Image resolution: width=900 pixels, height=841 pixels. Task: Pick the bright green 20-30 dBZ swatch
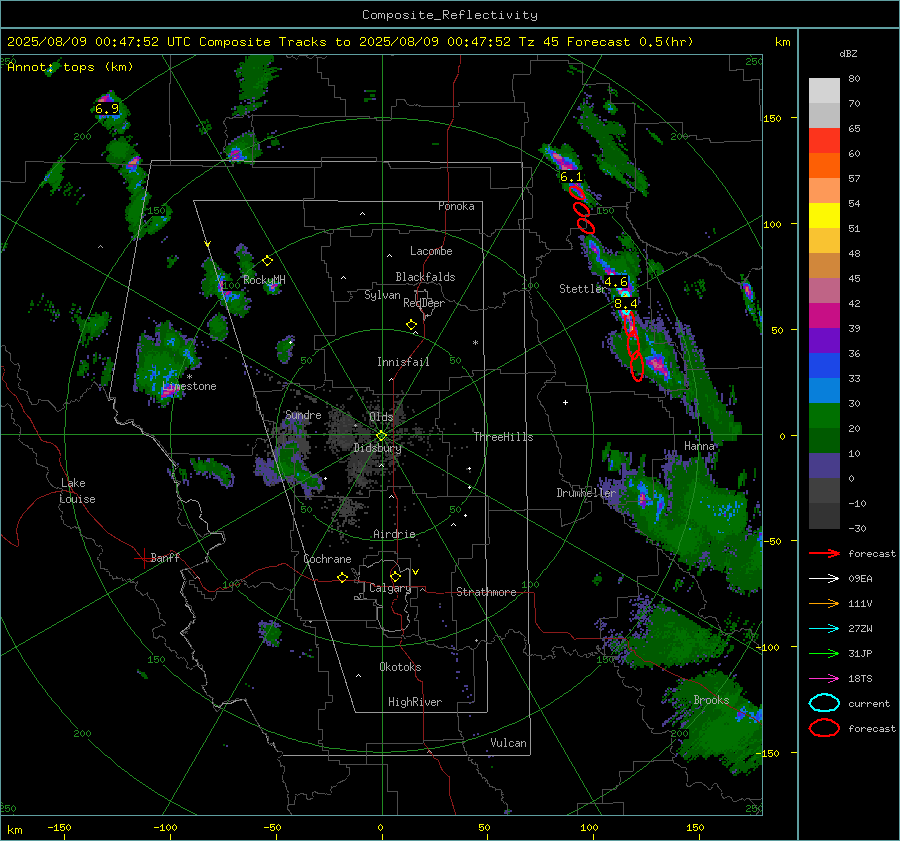point(824,416)
